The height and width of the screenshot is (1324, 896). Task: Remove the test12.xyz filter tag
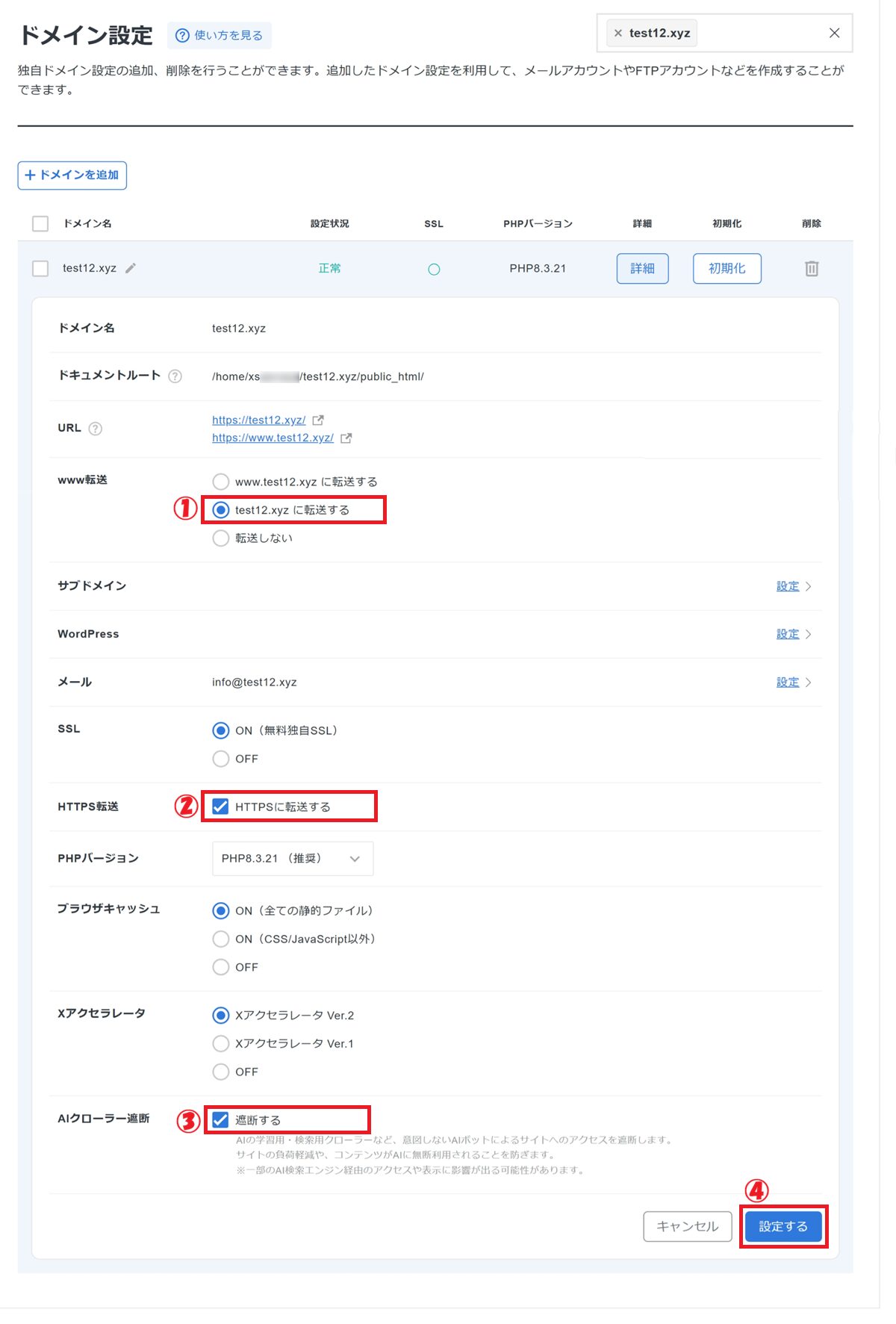(618, 34)
